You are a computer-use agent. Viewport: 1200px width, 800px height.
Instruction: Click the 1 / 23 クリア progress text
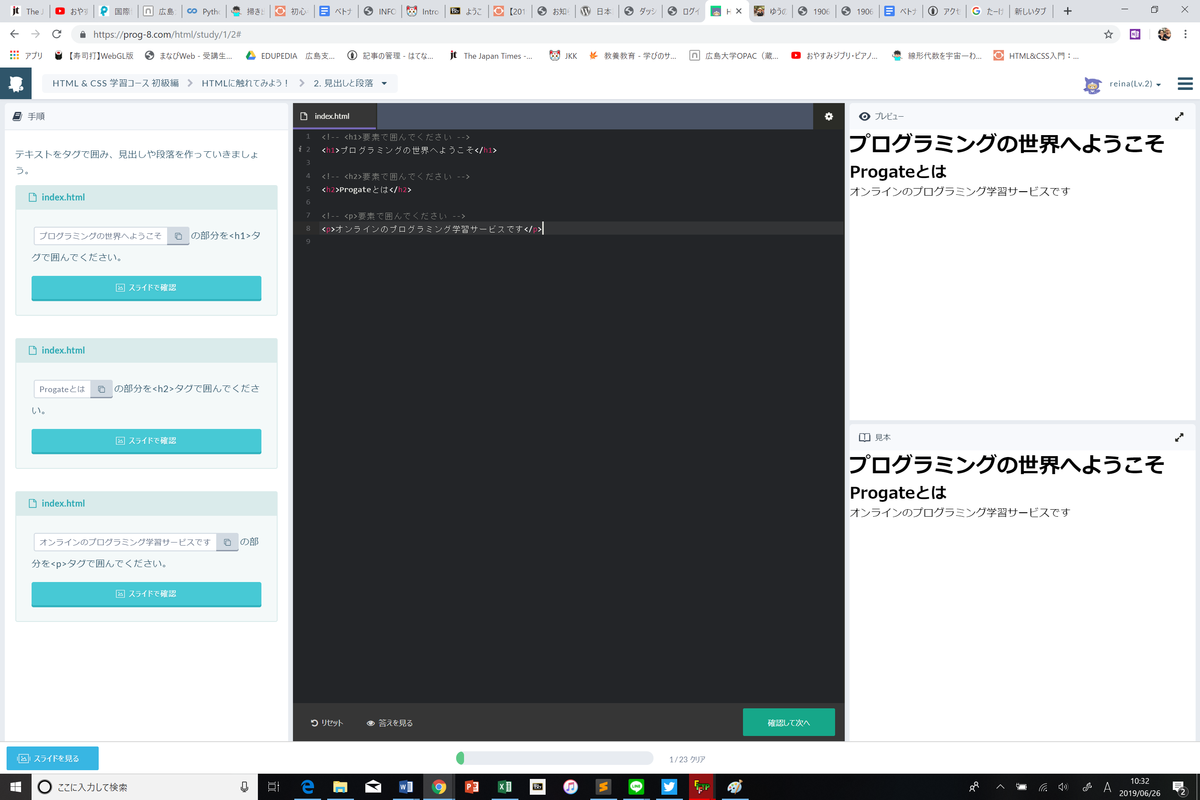tap(687, 759)
